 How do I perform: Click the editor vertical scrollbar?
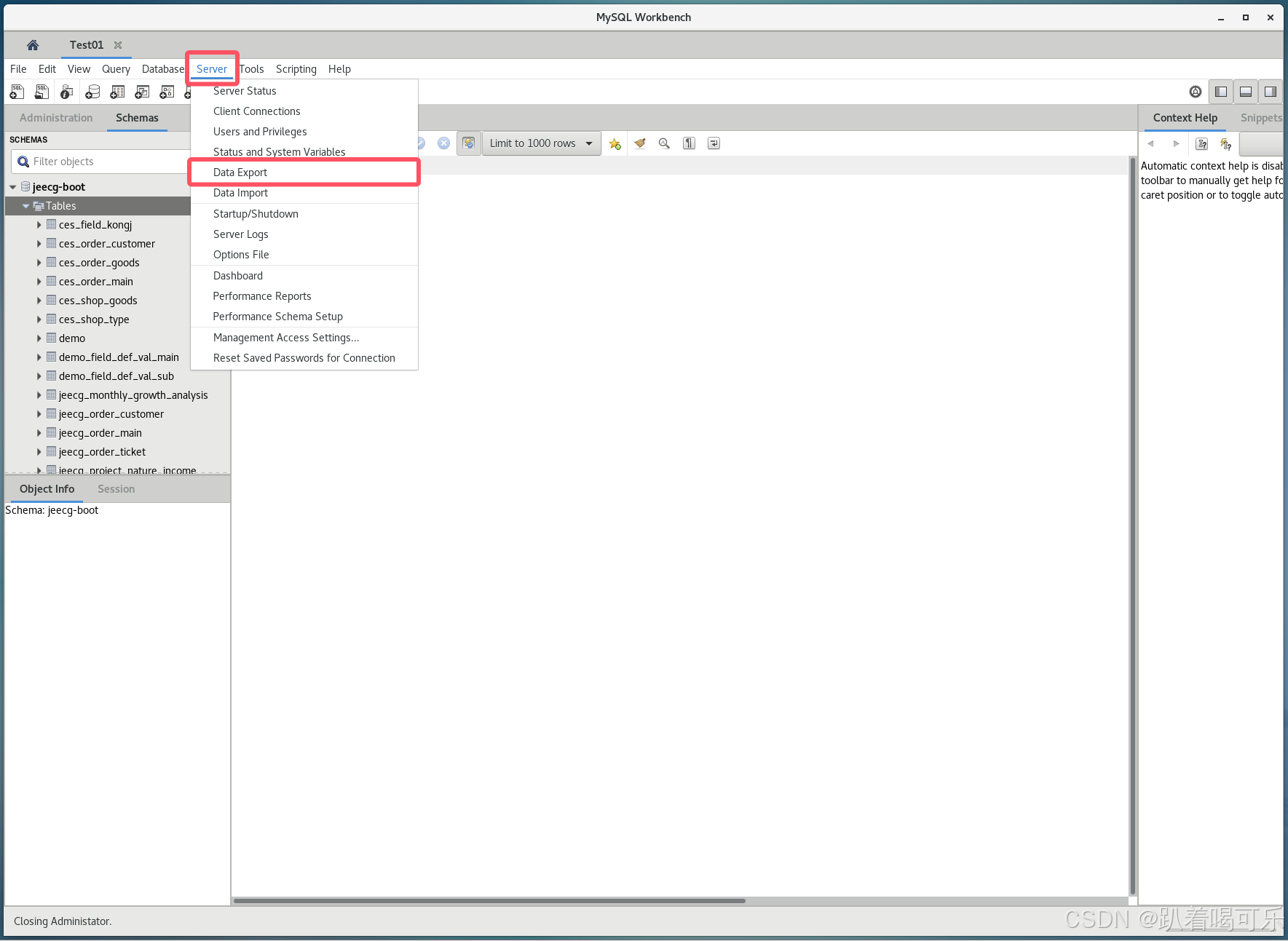coord(1133,525)
